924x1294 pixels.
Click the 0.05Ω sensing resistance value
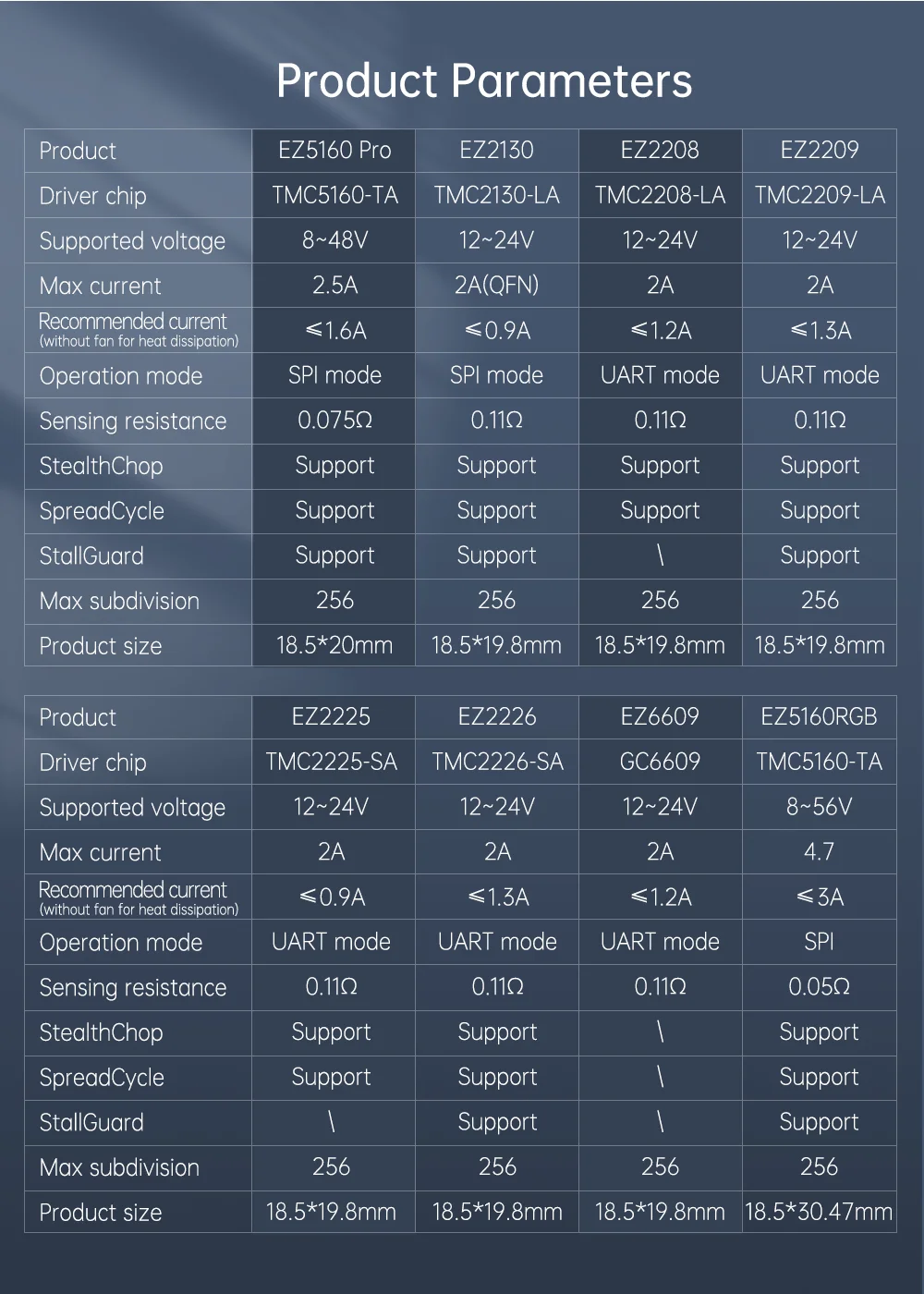819,987
